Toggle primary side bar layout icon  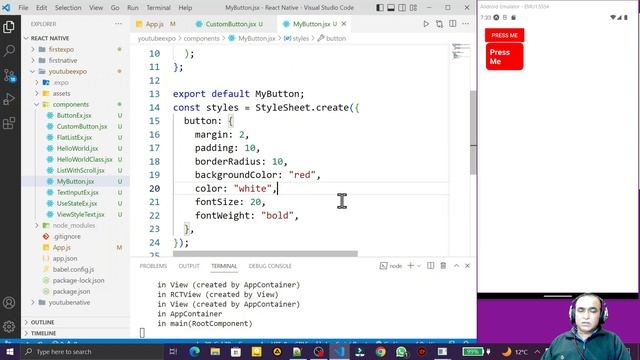380,8
